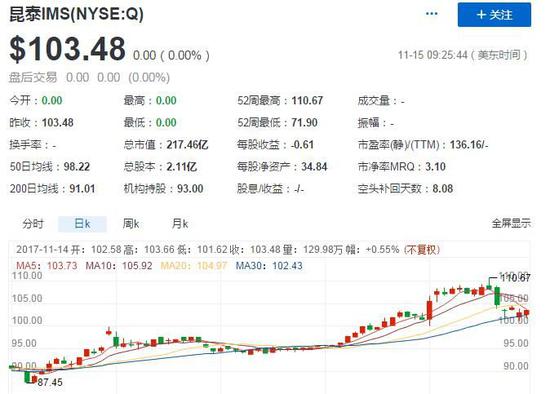Viewport: 550px width, 394px height.
Task: Click the 不复权 adjustment label in chart header
Action: 422,250
